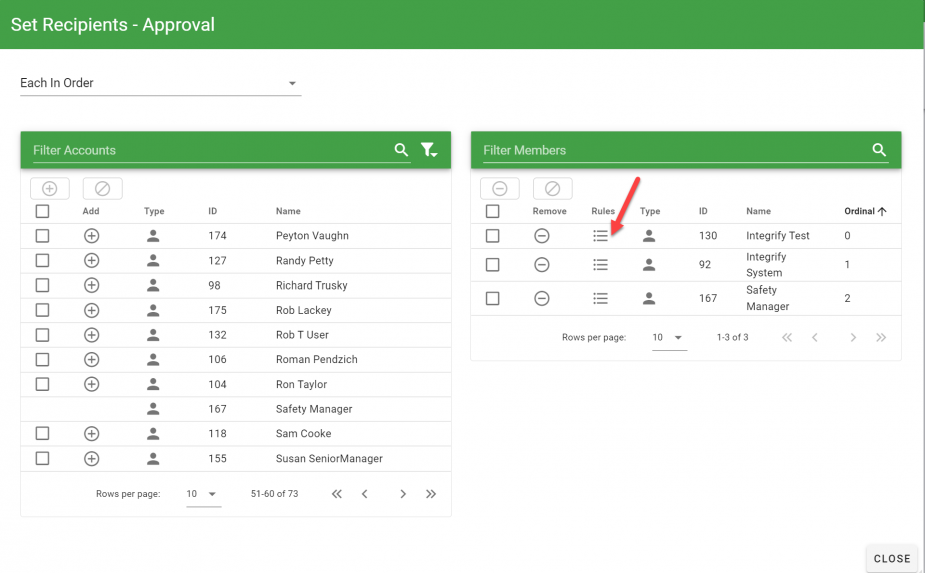Jump to the first page of accounts

pos(337,494)
